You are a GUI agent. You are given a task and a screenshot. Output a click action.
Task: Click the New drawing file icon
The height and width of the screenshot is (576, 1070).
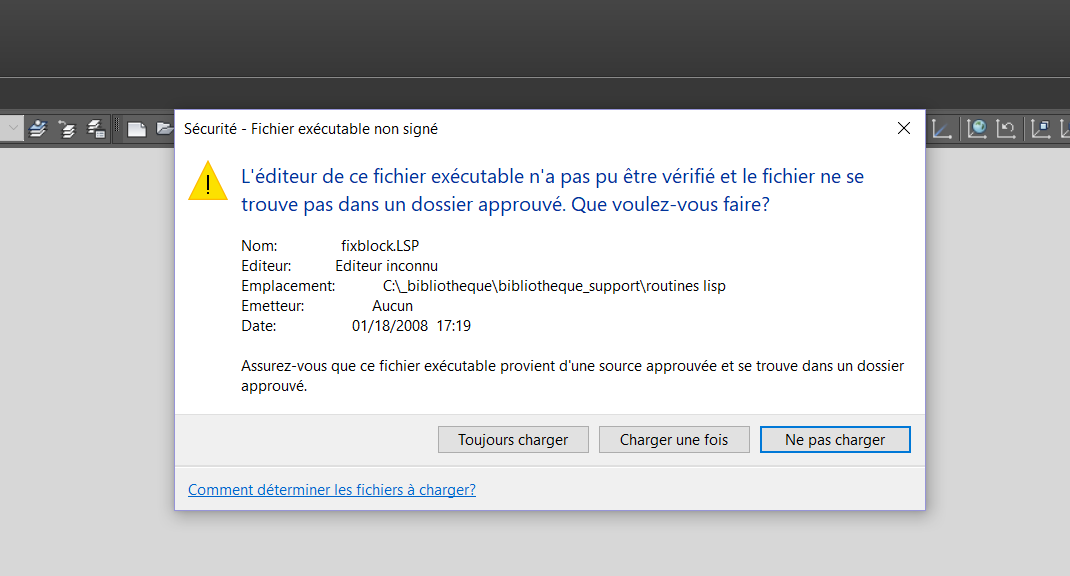(136, 128)
